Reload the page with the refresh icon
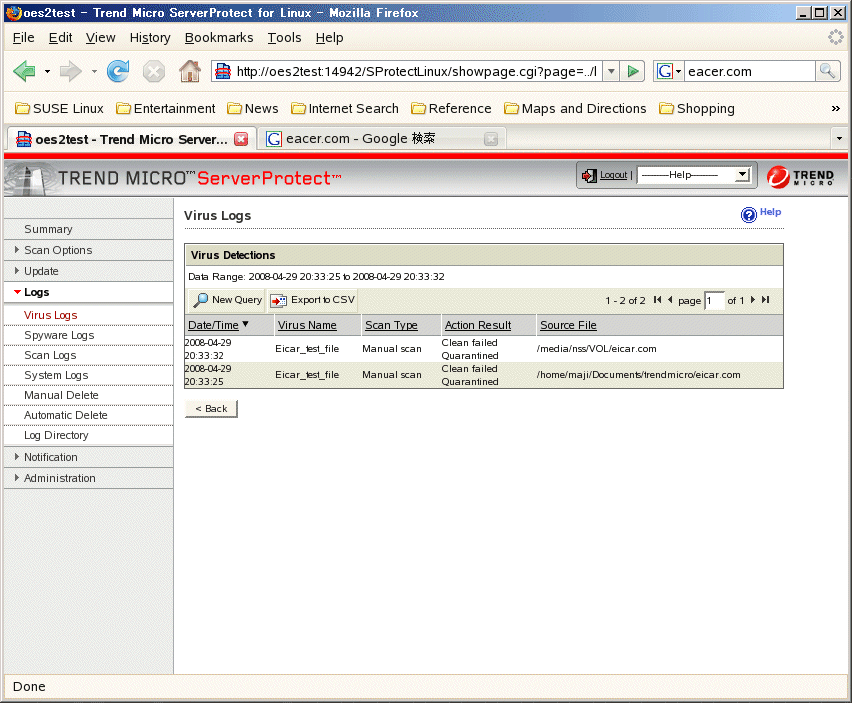 pos(118,71)
